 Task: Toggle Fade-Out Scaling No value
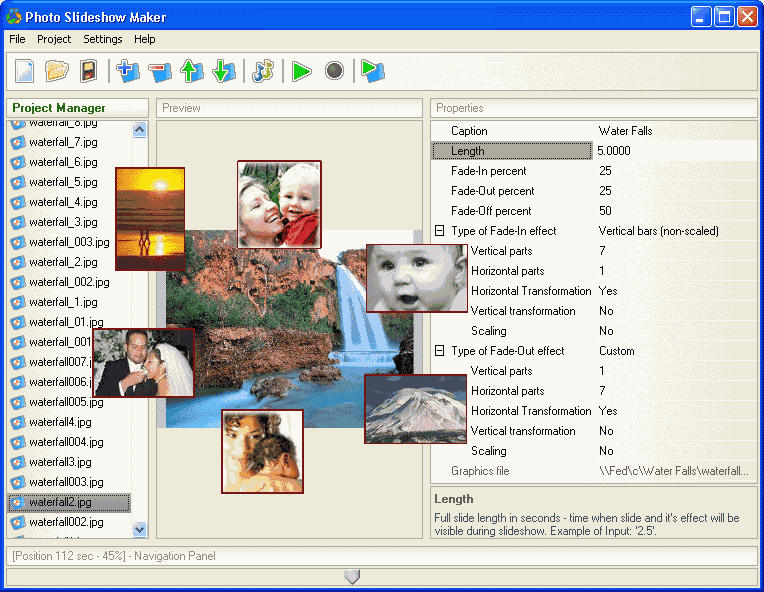click(606, 451)
